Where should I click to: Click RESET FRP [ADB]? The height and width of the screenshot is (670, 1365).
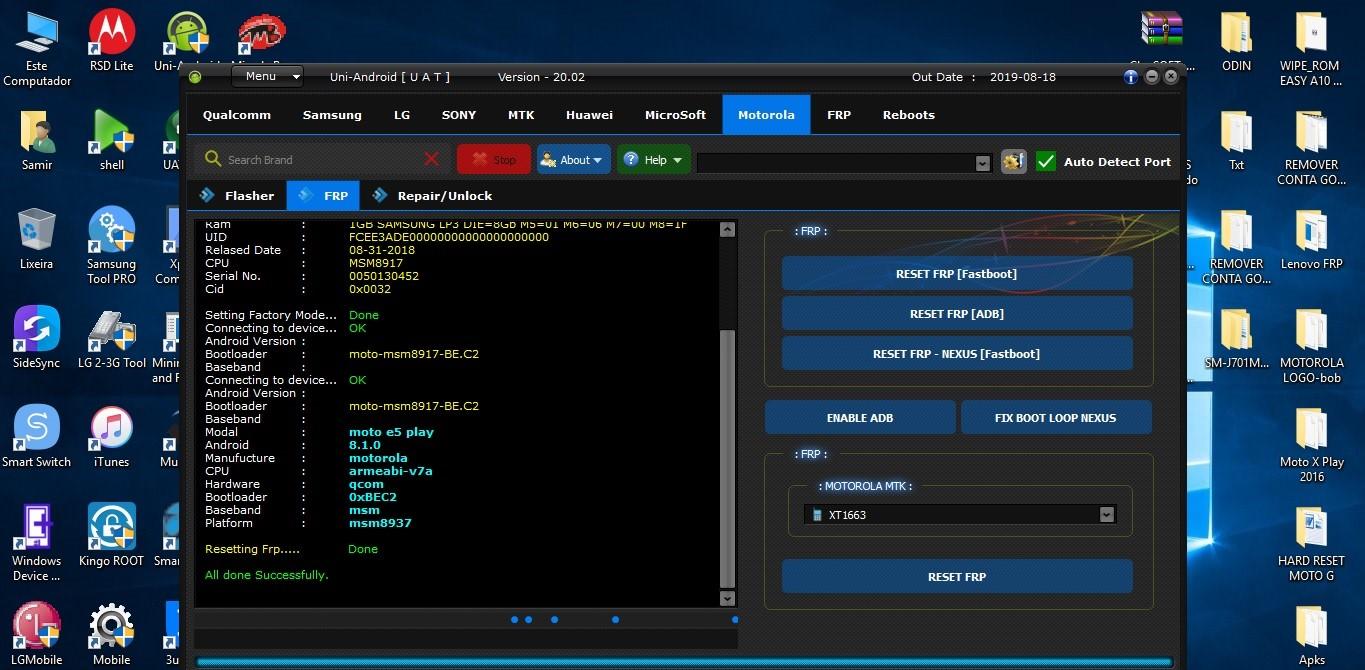pos(957,314)
